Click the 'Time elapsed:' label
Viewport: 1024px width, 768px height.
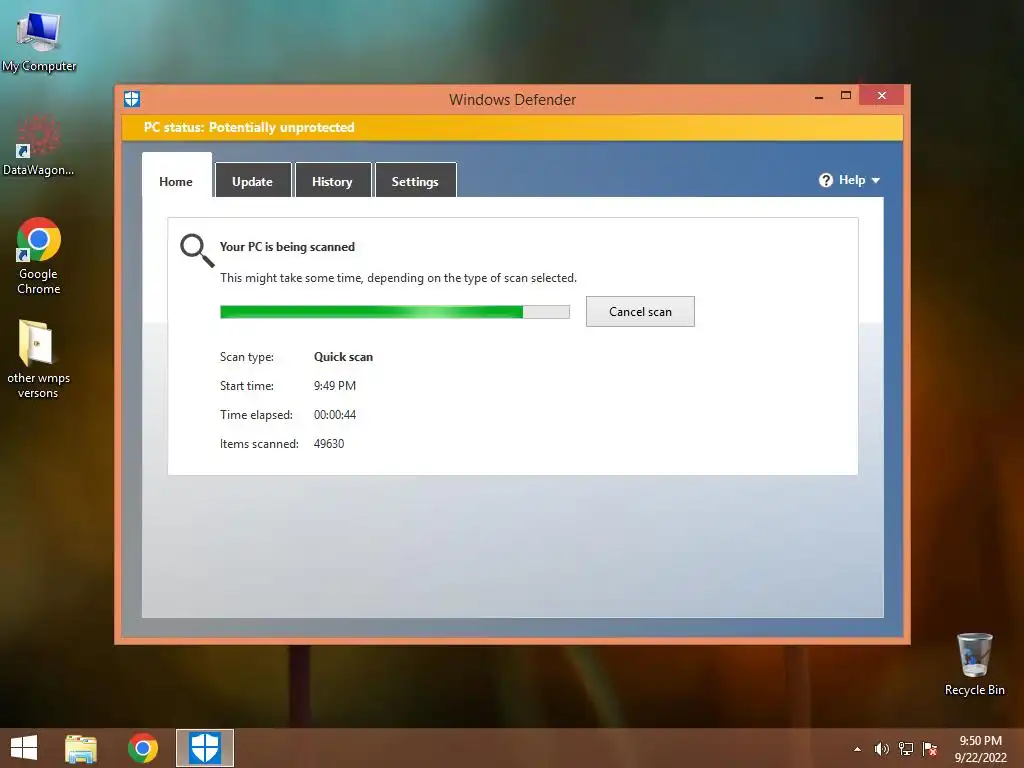[256, 415]
